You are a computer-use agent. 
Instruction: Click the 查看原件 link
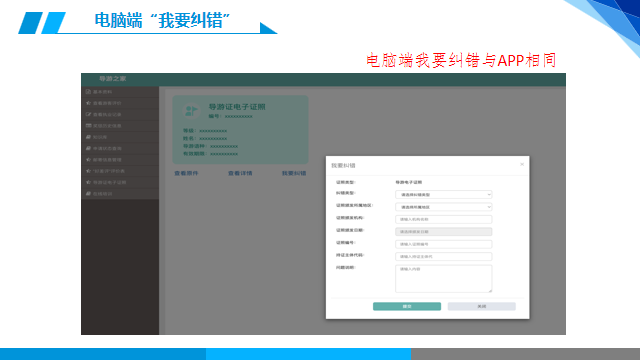(x=186, y=173)
